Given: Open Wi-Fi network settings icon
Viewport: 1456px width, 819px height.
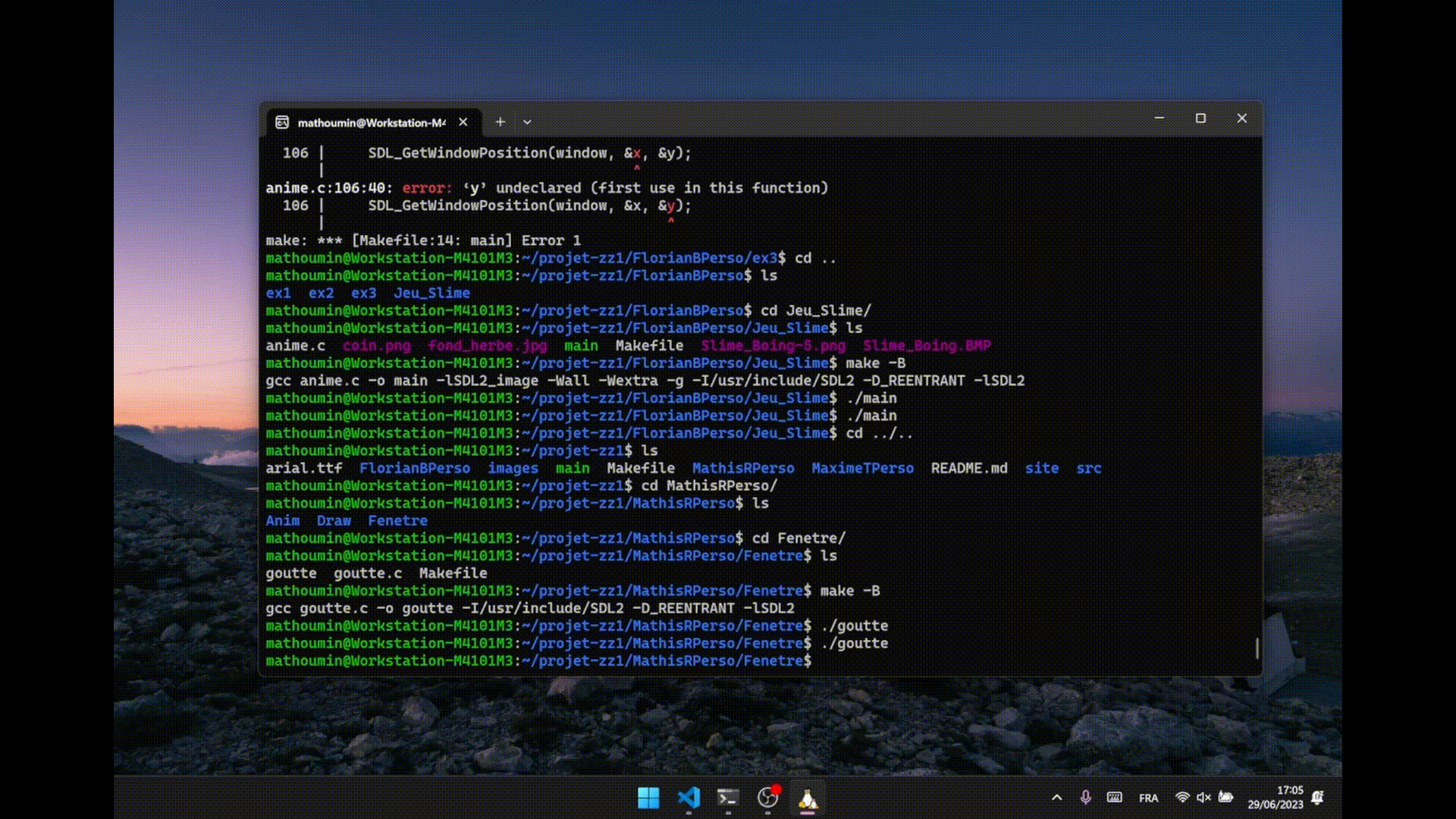Looking at the screenshot, I should point(1181,798).
